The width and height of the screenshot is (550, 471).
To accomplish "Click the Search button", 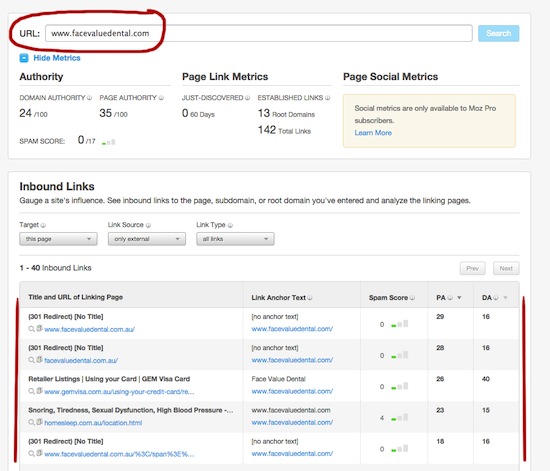I will [498, 33].
